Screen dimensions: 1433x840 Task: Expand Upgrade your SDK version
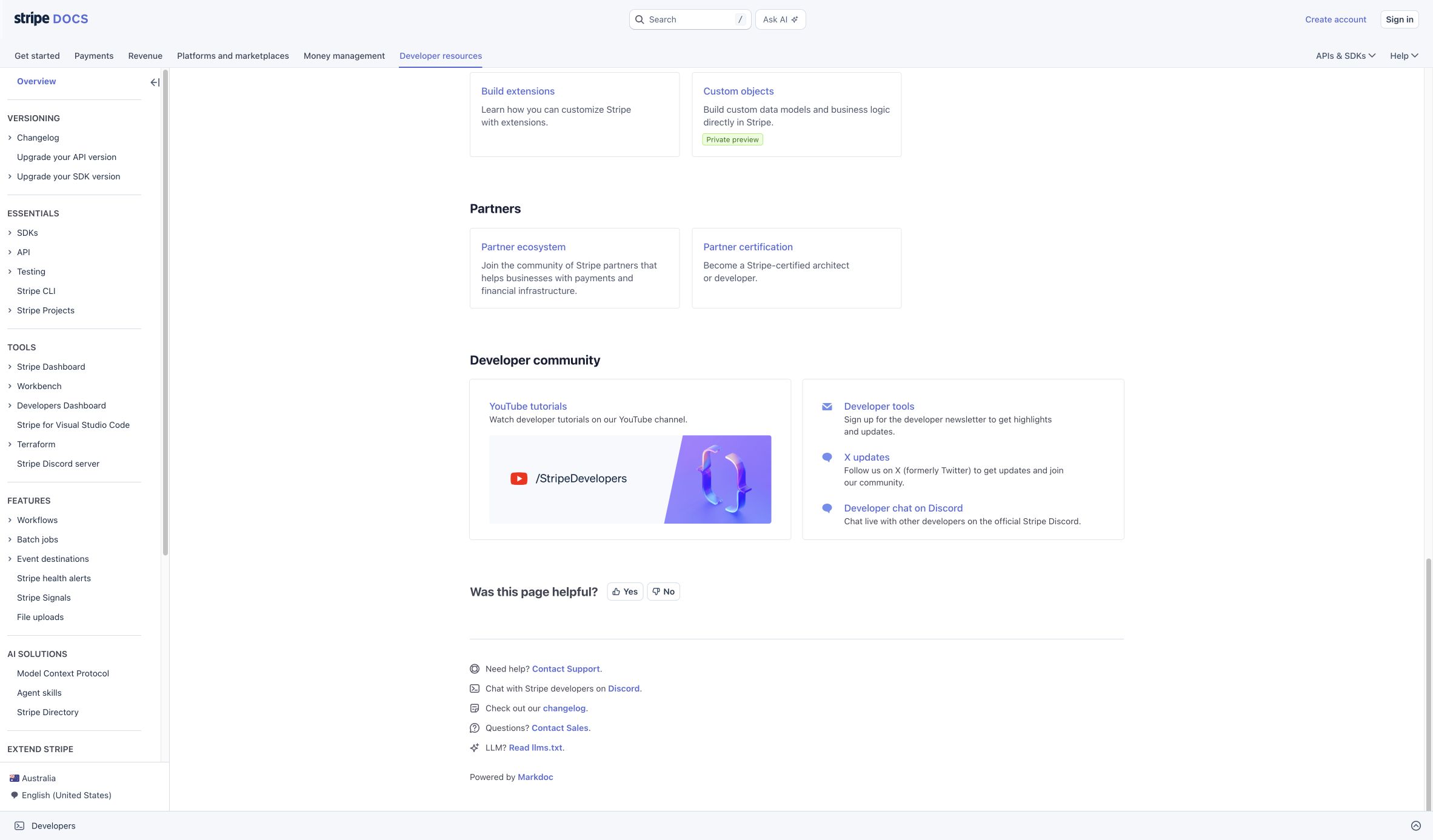click(x=10, y=176)
